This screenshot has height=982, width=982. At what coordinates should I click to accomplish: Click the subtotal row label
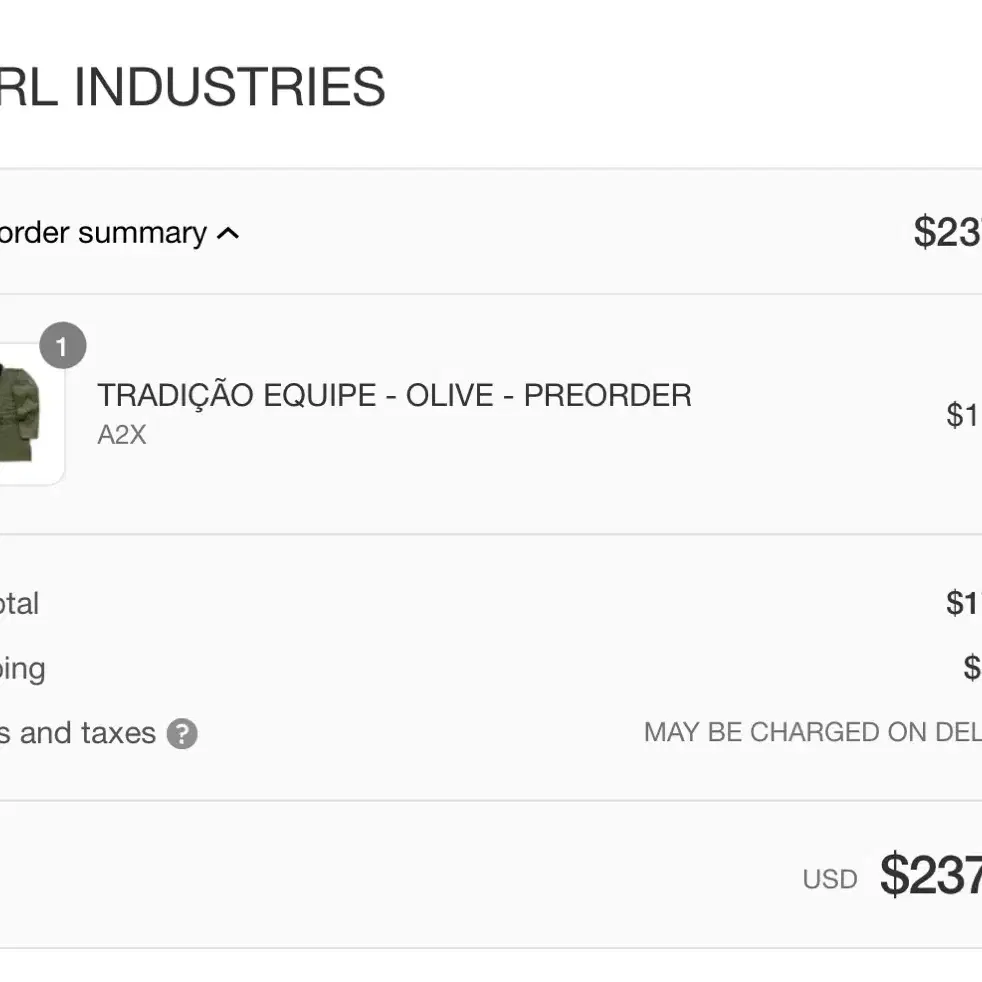tap(19, 604)
